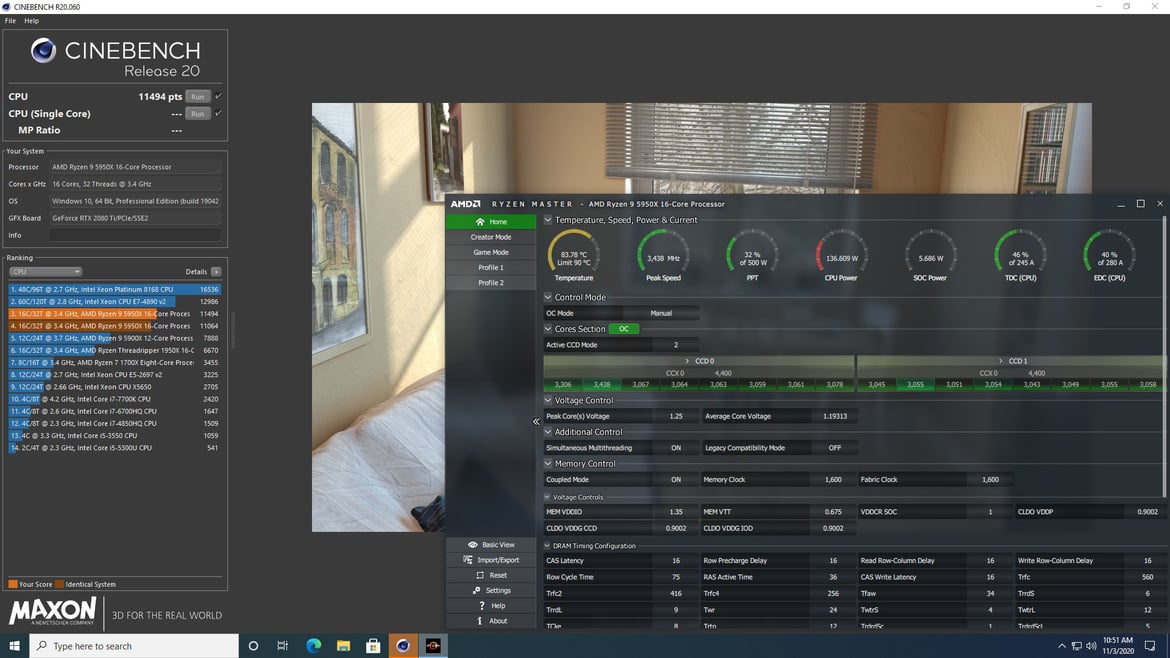This screenshot has height=658, width=1170.
Task: Open the File menu in Cinebench
Action: coord(10,21)
